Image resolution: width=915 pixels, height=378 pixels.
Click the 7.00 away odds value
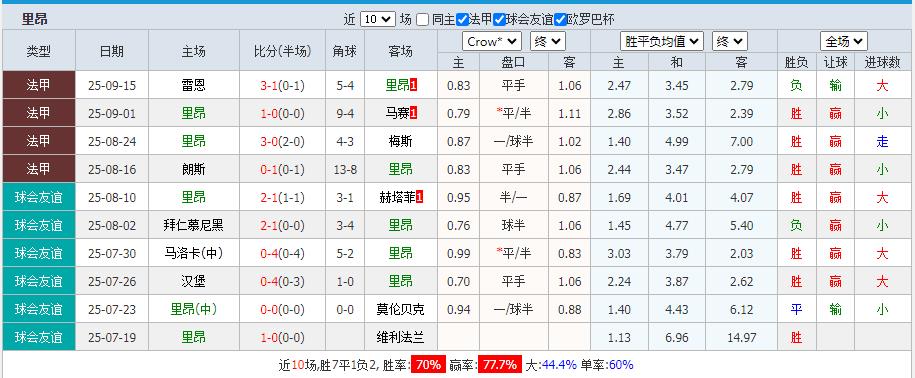[x=741, y=142]
